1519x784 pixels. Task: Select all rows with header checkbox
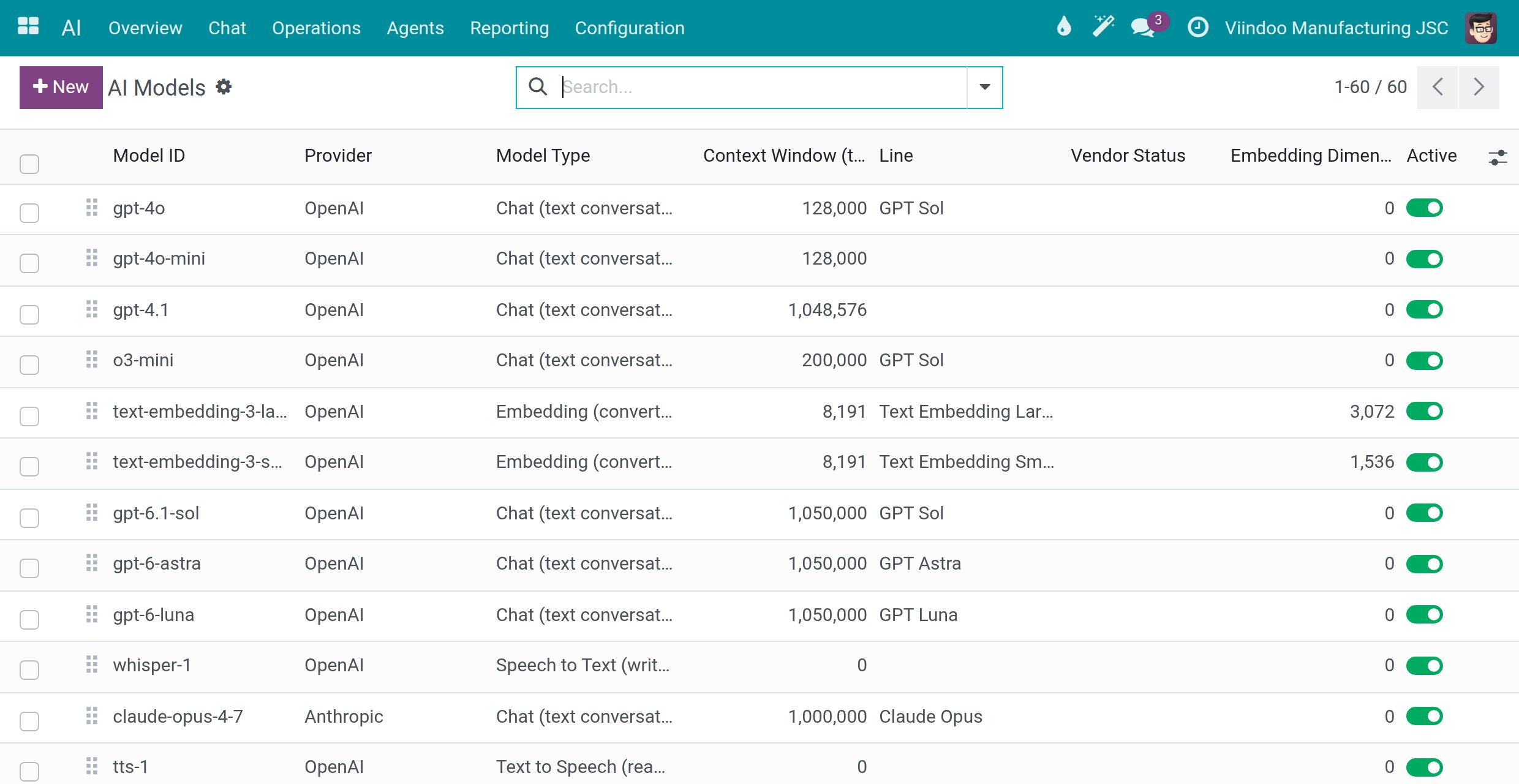[29, 164]
